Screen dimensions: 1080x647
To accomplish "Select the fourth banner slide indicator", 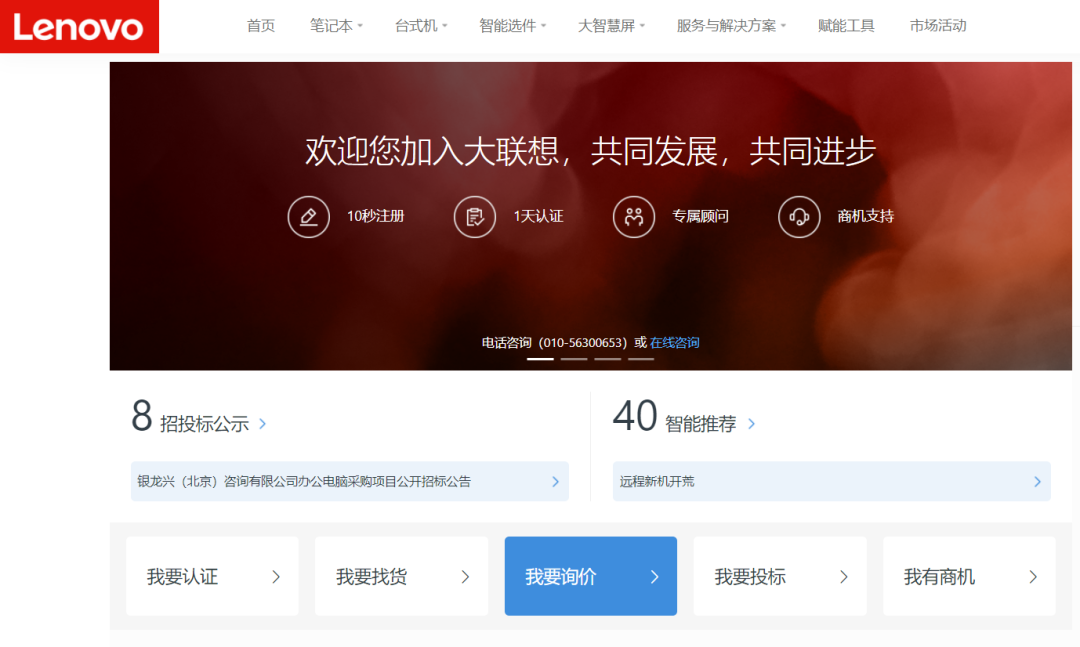I will click(x=641, y=359).
